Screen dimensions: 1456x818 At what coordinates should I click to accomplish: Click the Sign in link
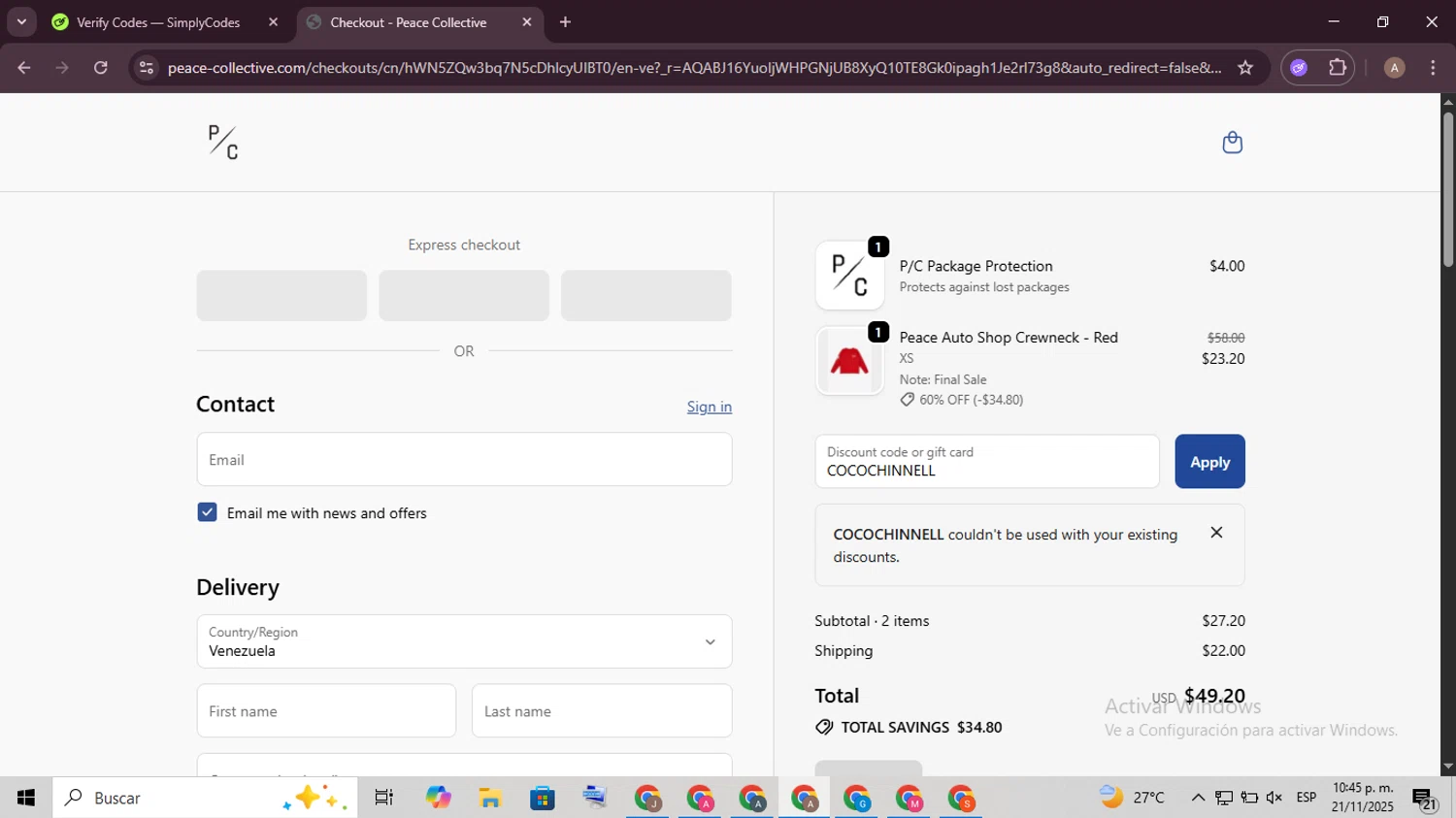point(710,407)
